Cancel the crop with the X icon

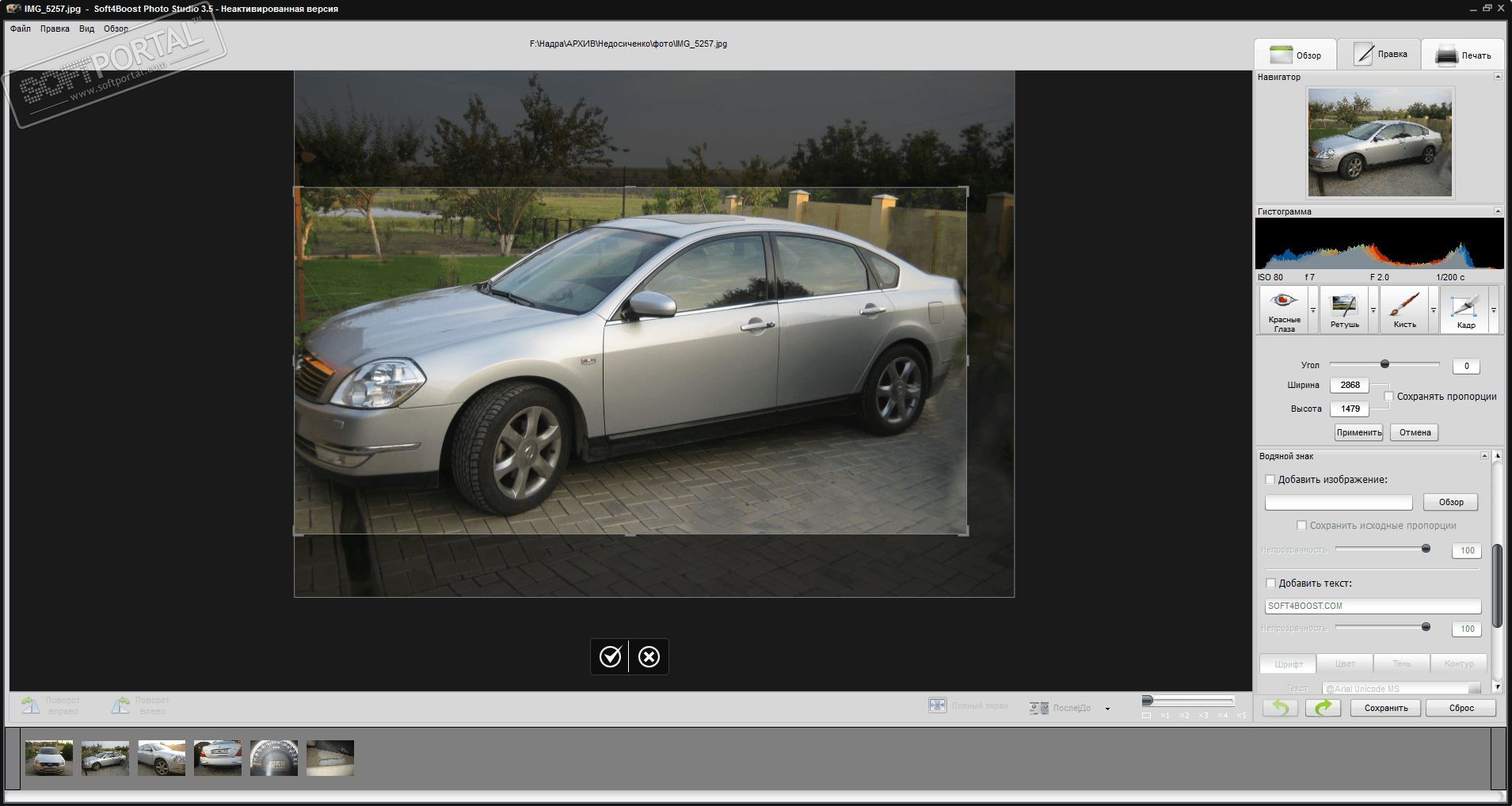[649, 656]
